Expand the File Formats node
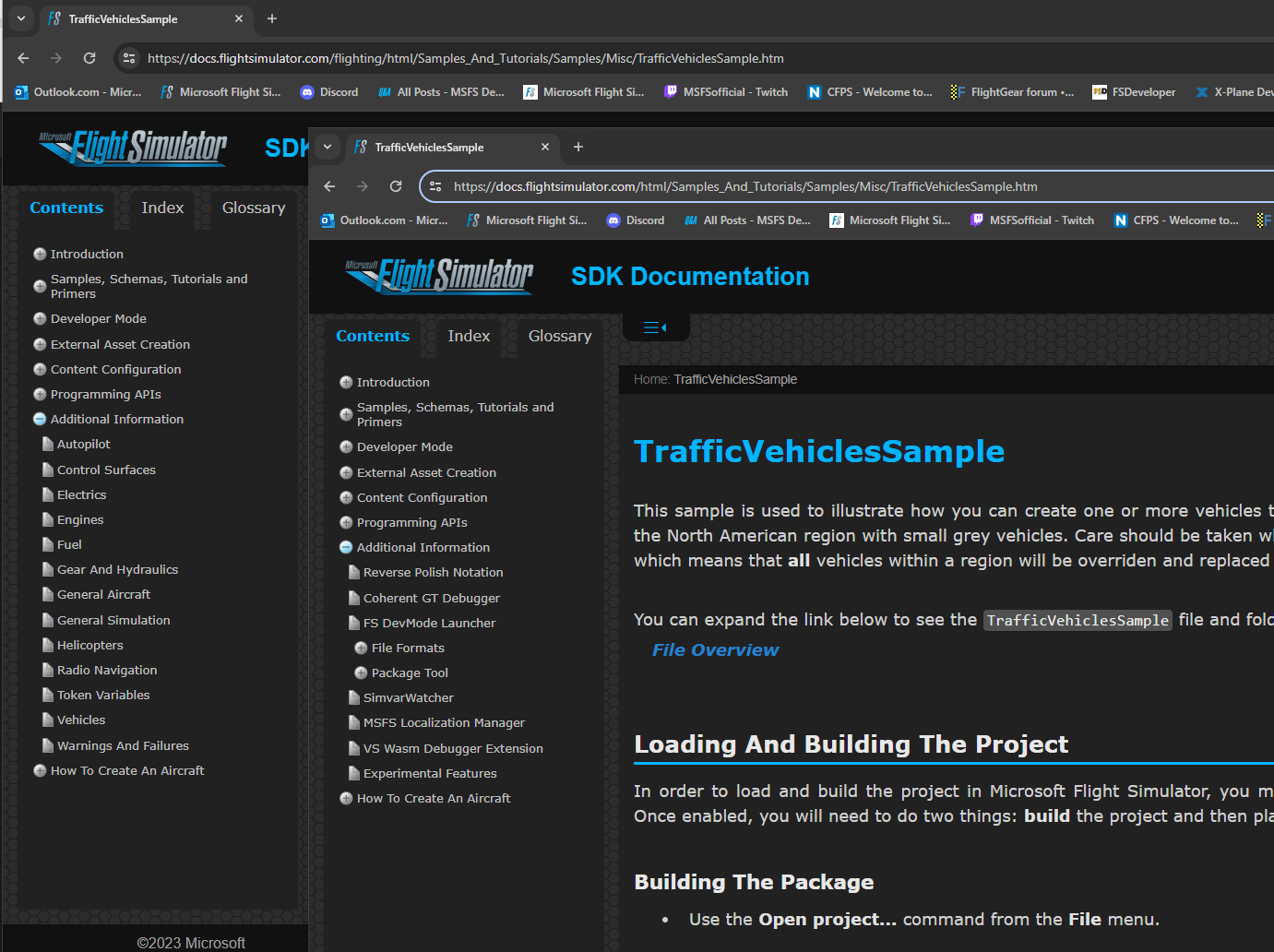 tap(361, 648)
